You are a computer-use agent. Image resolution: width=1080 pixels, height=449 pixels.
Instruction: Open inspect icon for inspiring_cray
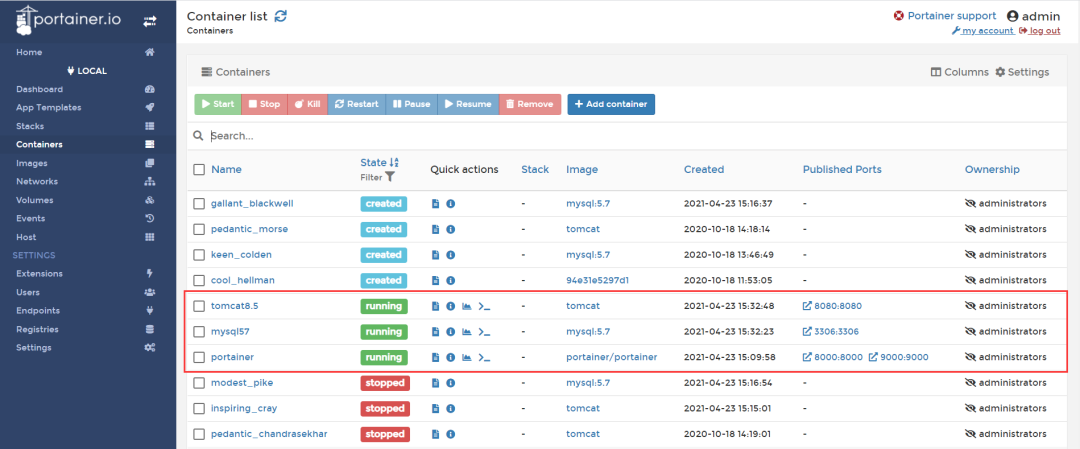coord(450,408)
